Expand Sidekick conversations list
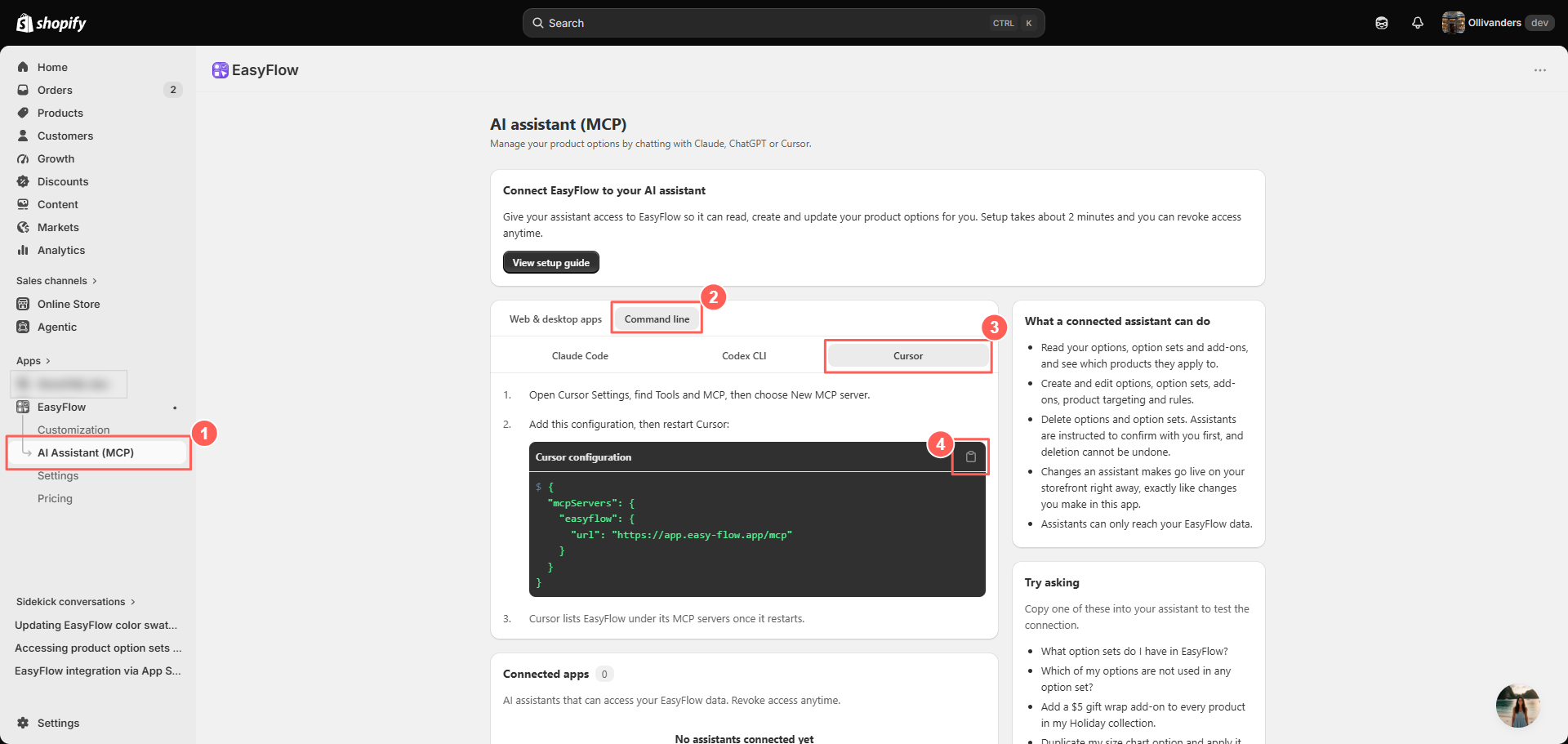Image resolution: width=1568 pixels, height=744 pixels. pos(76,602)
